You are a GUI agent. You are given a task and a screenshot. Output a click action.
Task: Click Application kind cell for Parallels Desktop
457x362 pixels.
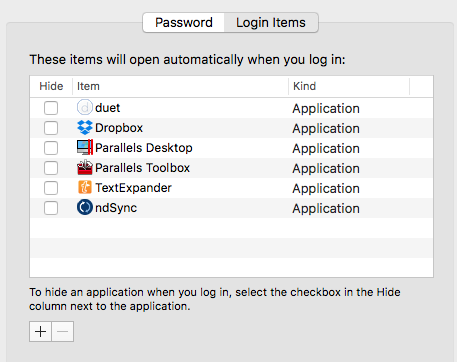click(x=326, y=149)
